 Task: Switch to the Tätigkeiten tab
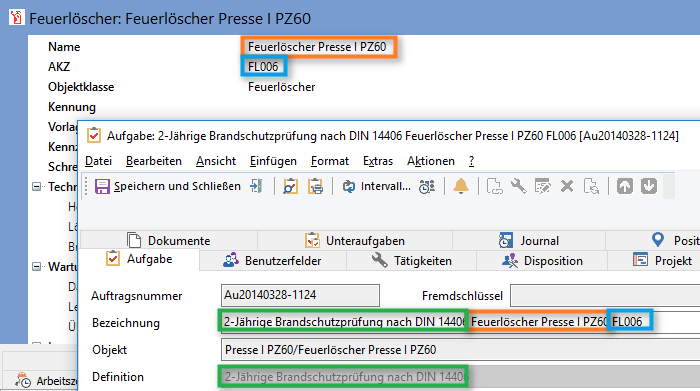411,261
